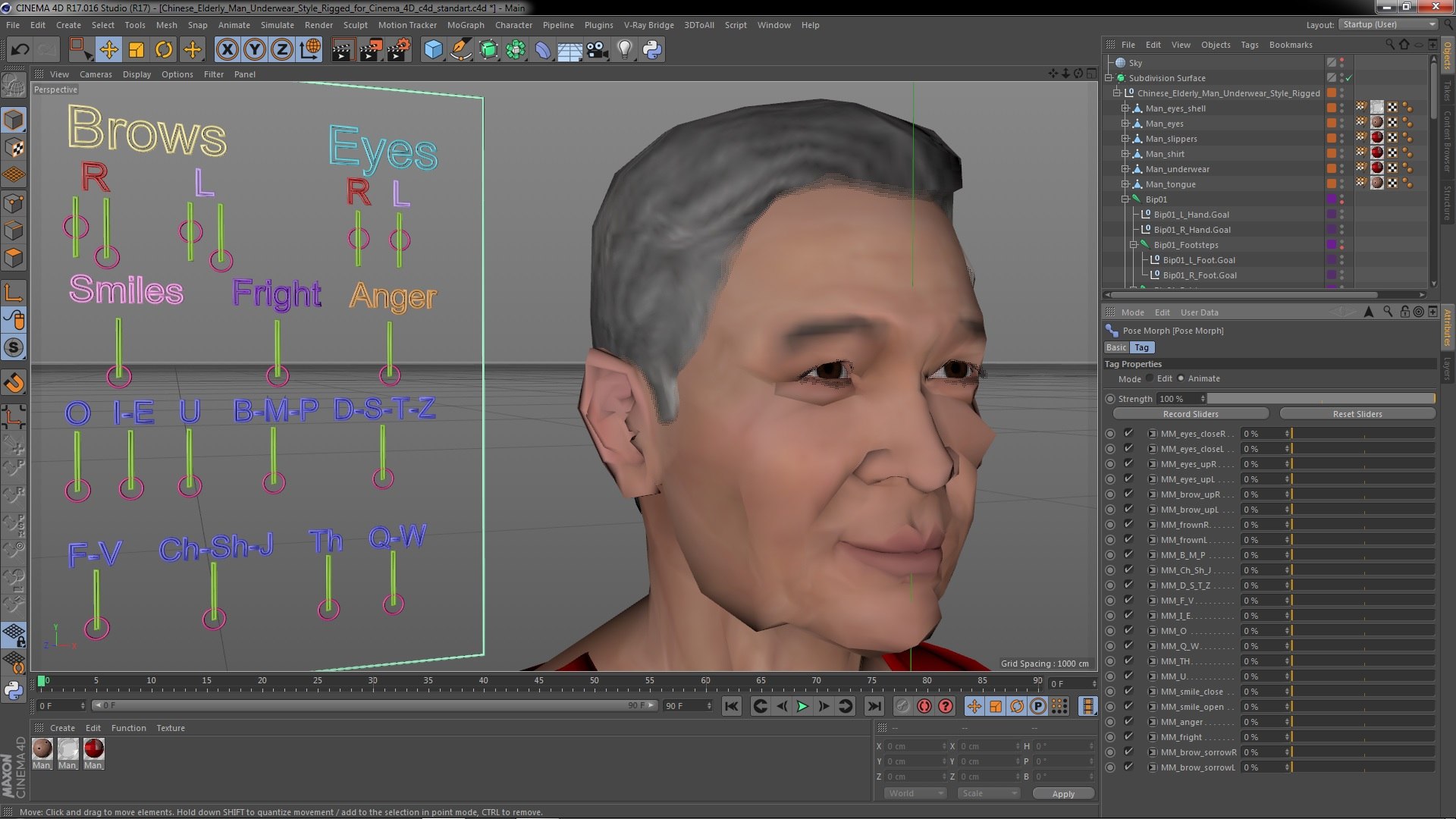Expand the Man_eyes_shell tree node
The image size is (1456, 819).
tap(1125, 108)
